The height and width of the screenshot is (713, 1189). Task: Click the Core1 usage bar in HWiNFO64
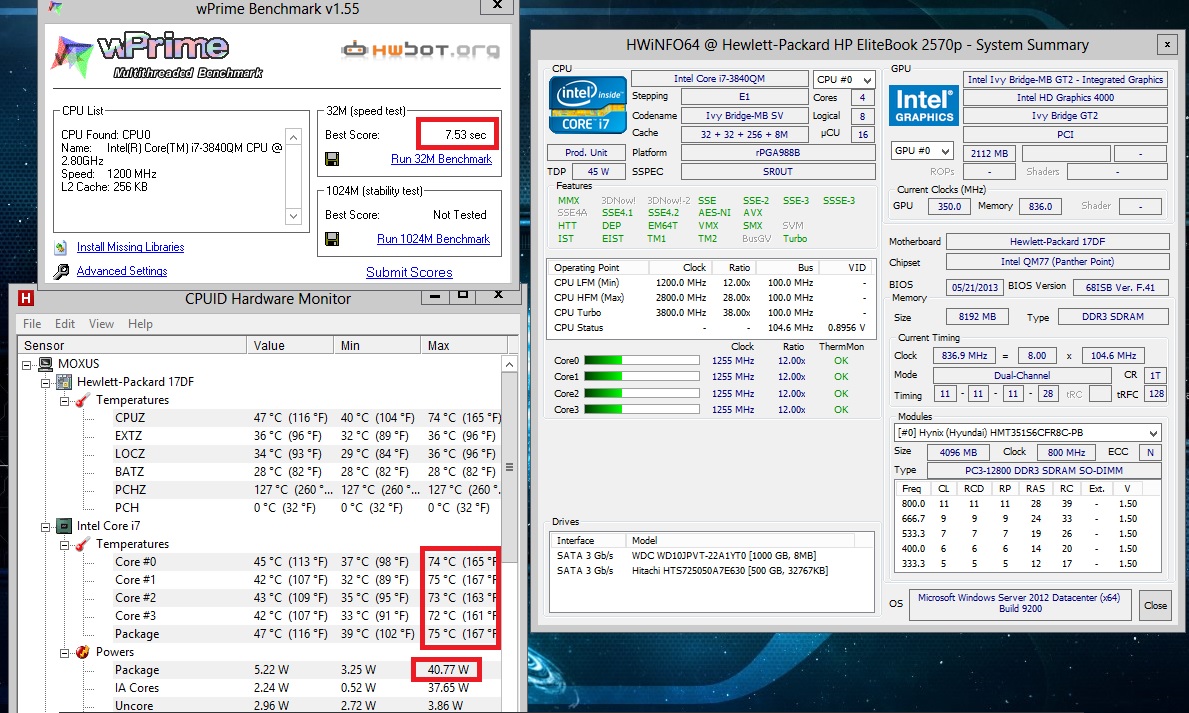point(642,376)
